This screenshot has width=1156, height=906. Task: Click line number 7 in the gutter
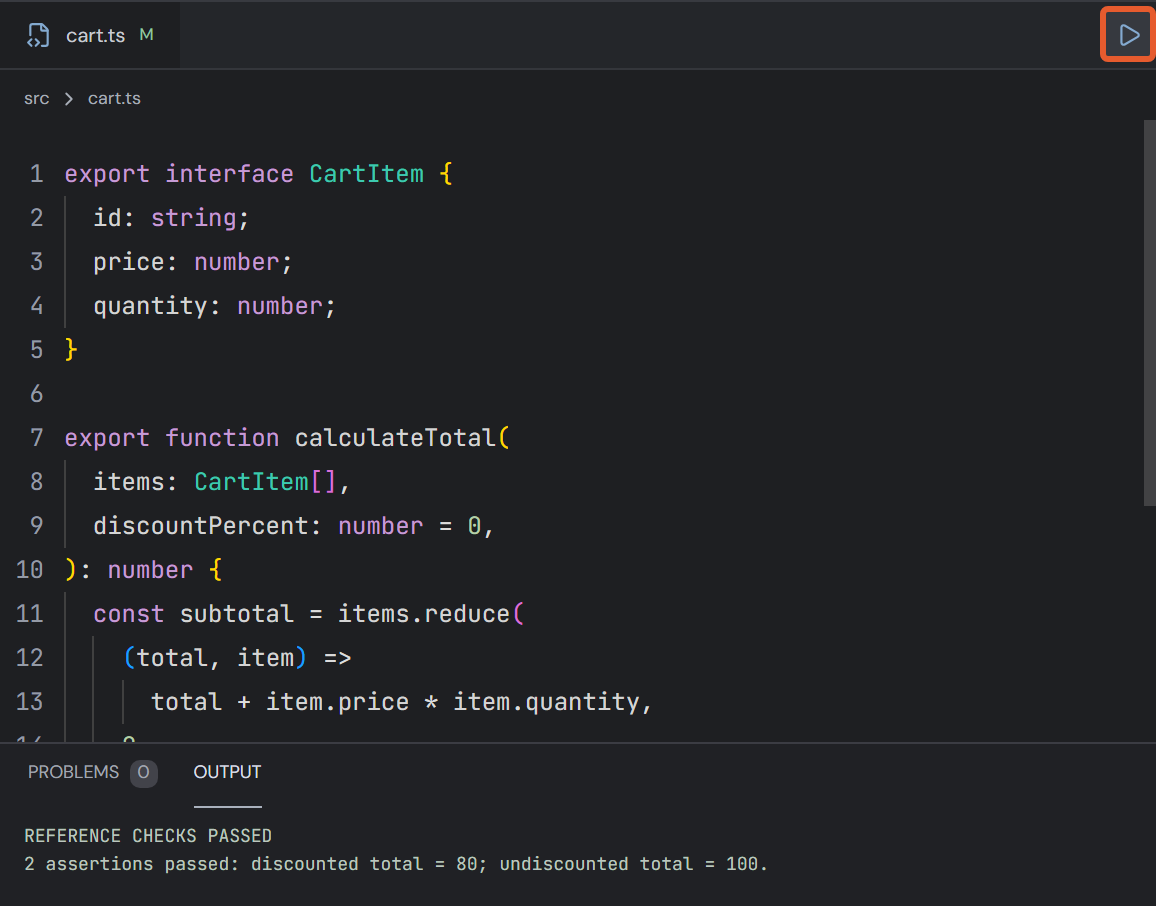point(37,438)
